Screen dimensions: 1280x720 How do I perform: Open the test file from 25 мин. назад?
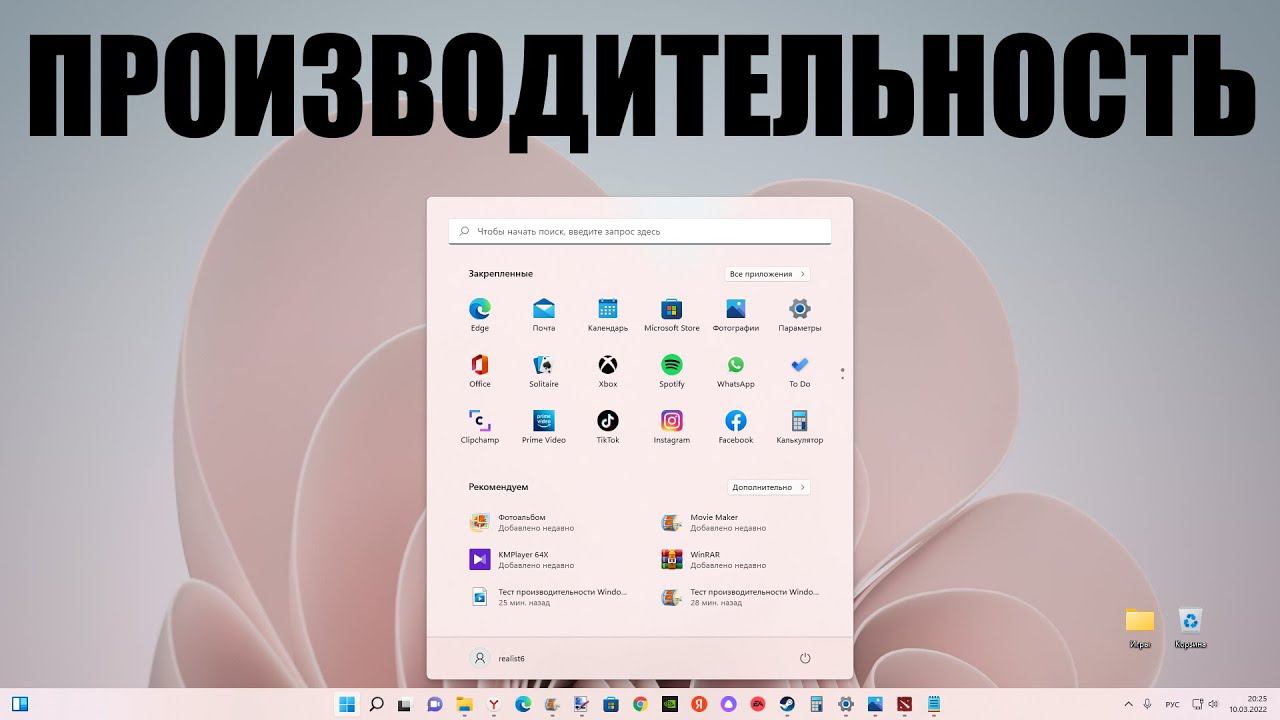click(x=548, y=596)
